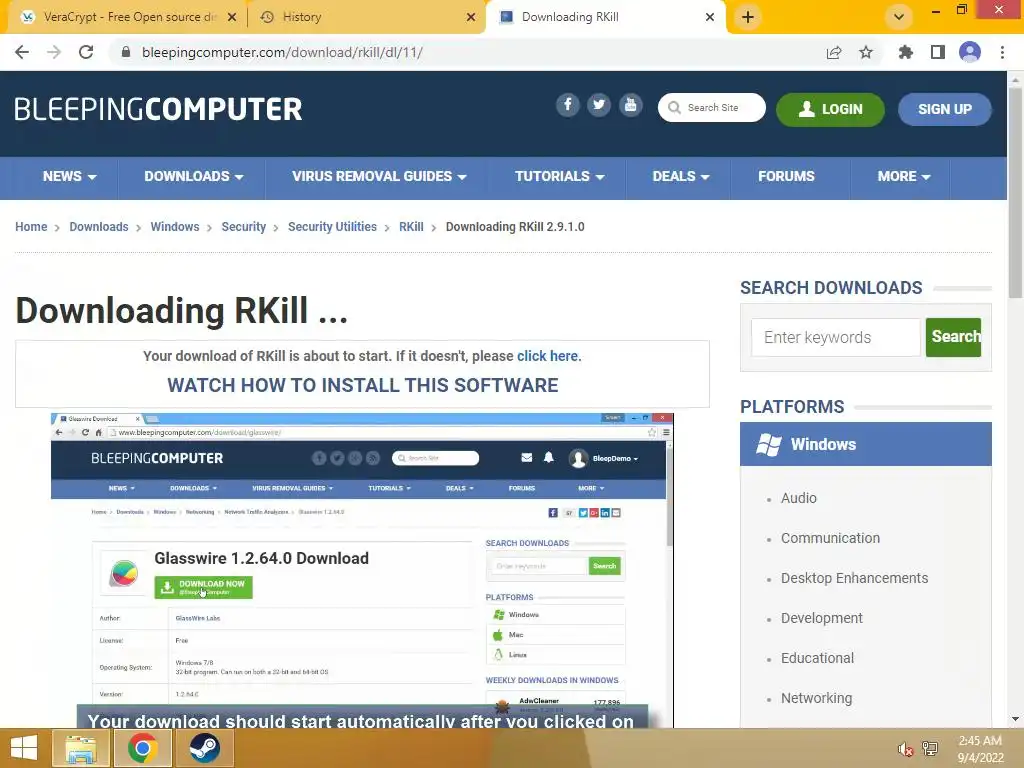
Task: Click the 'click here' download link
Action: pyautogui.click(x=548, y=356)
